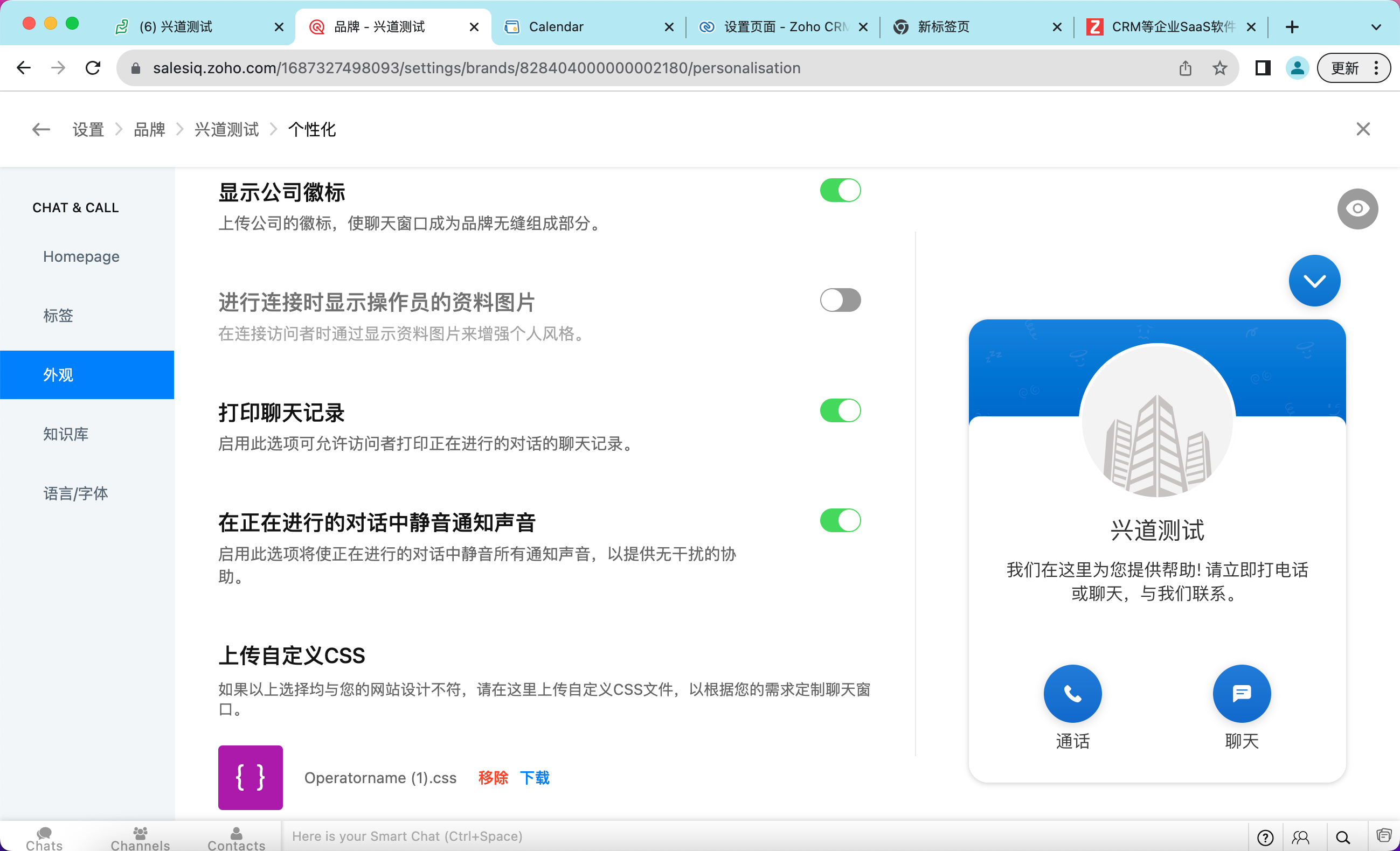The width and height of the screenshot is (1400, 851).
Task: Select Homepage in the left sidebar
Action: [81, 256]
